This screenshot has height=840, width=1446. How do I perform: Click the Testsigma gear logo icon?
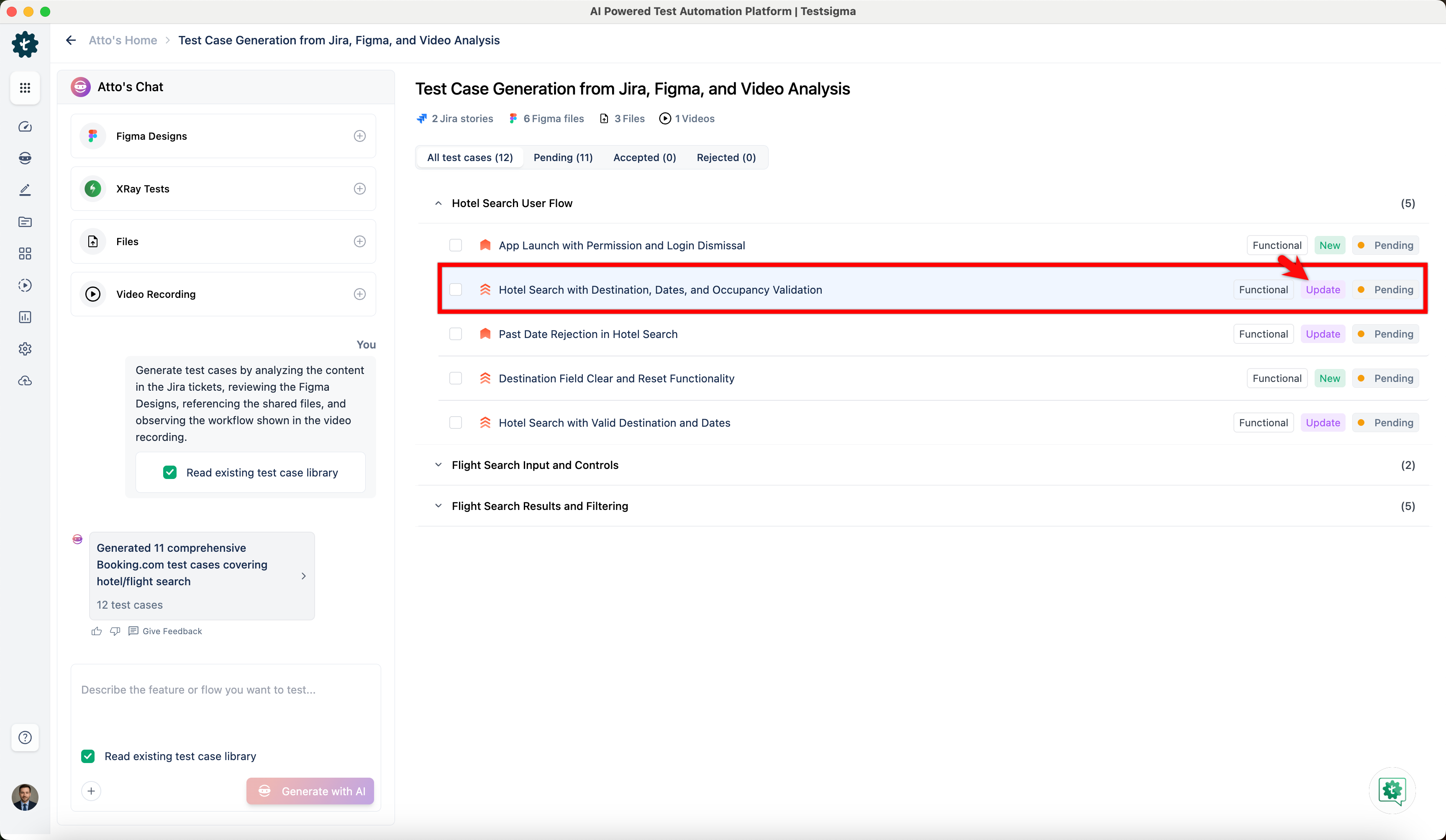[25, 44]
